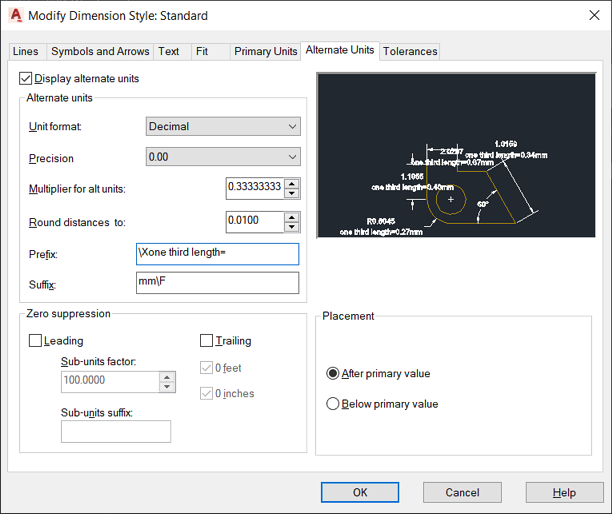Expand the Precision dropdown
Viewport: 612px width, 514px height.
tap(223, 157)
